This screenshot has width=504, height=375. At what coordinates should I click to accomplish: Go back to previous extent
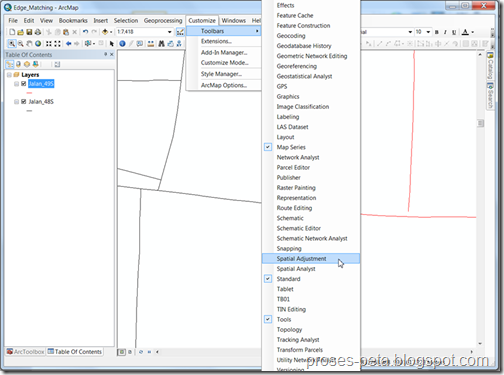[68, 44]
